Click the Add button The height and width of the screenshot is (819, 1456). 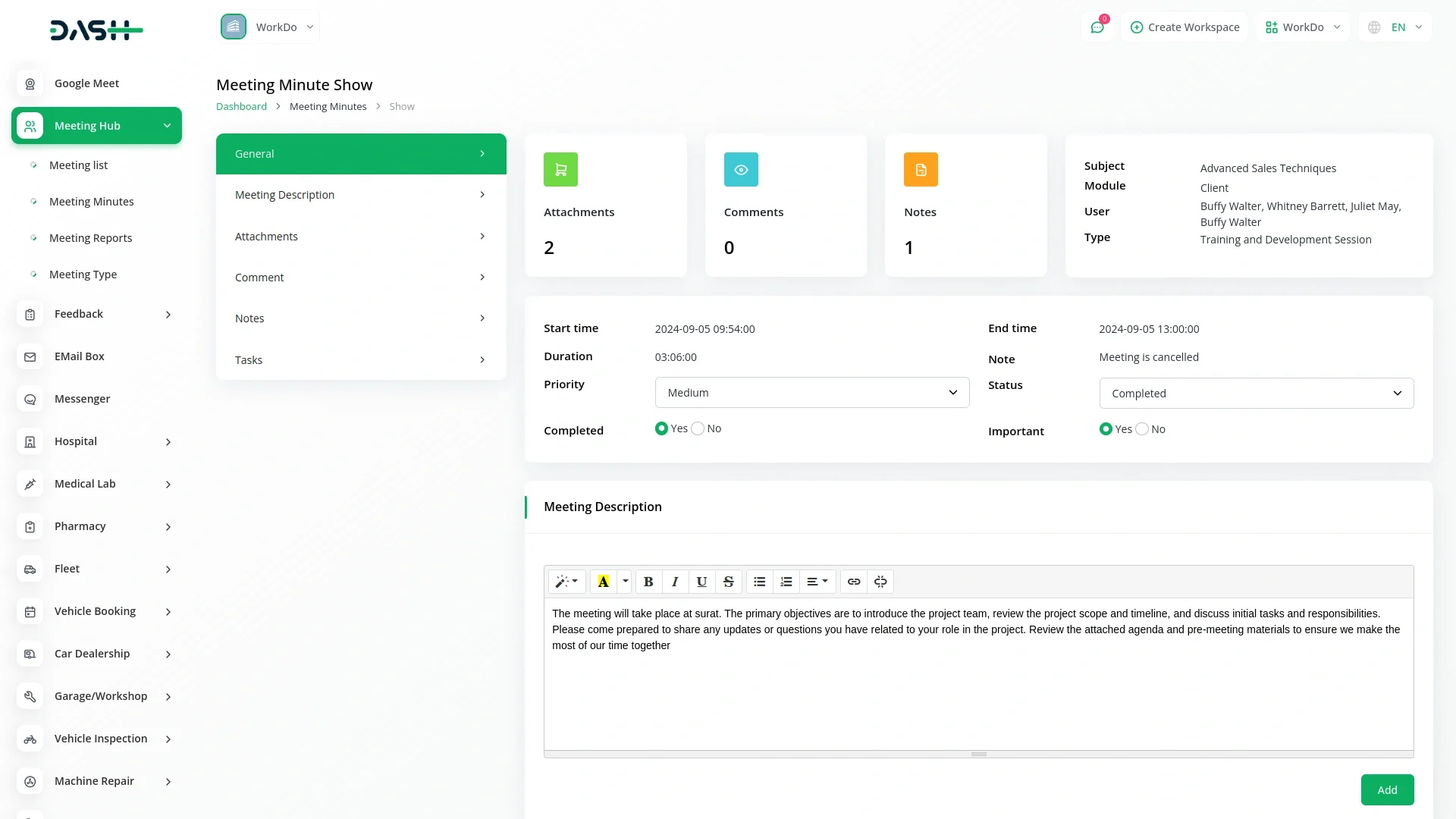[1387, 789]
